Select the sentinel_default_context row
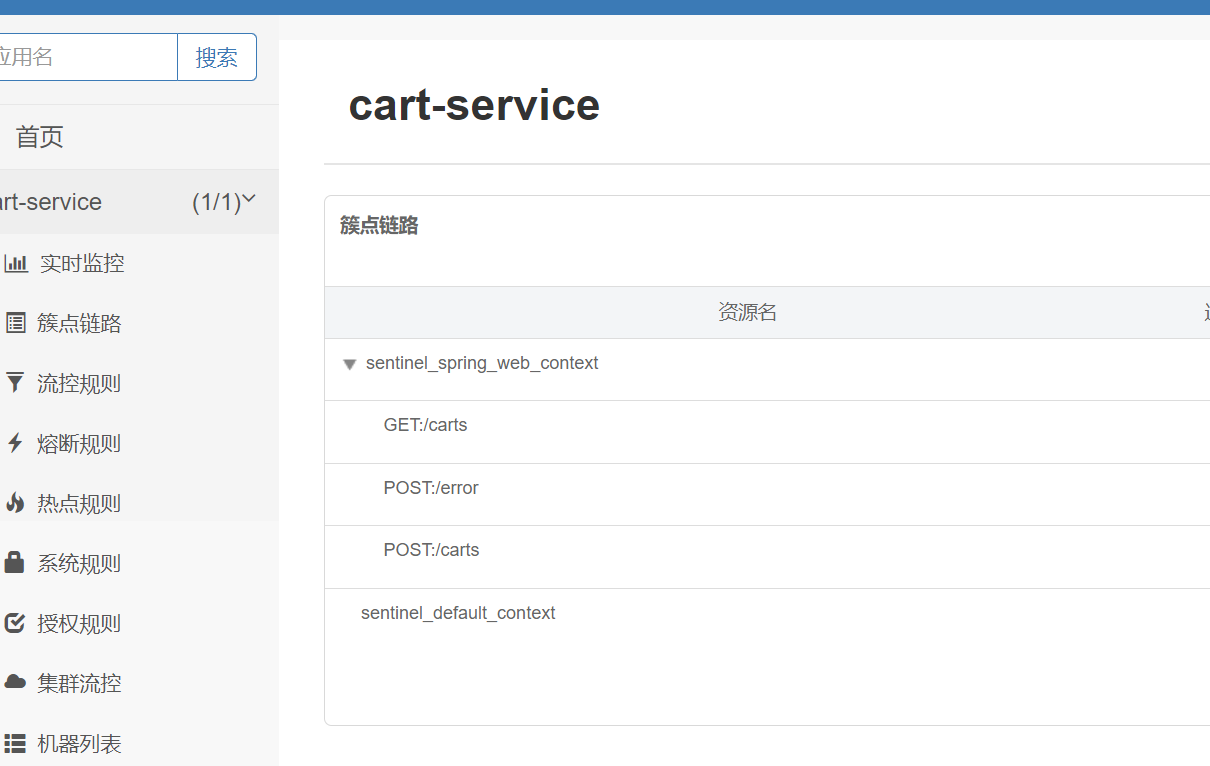This screenshot has width=1210, height=766. 458,613
